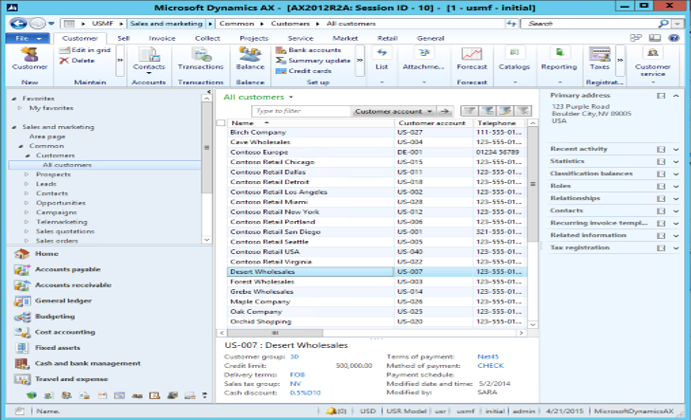Expand the Statistics fact box
Viewport: 691px width, 420px height.
click(x=676, y=160)
